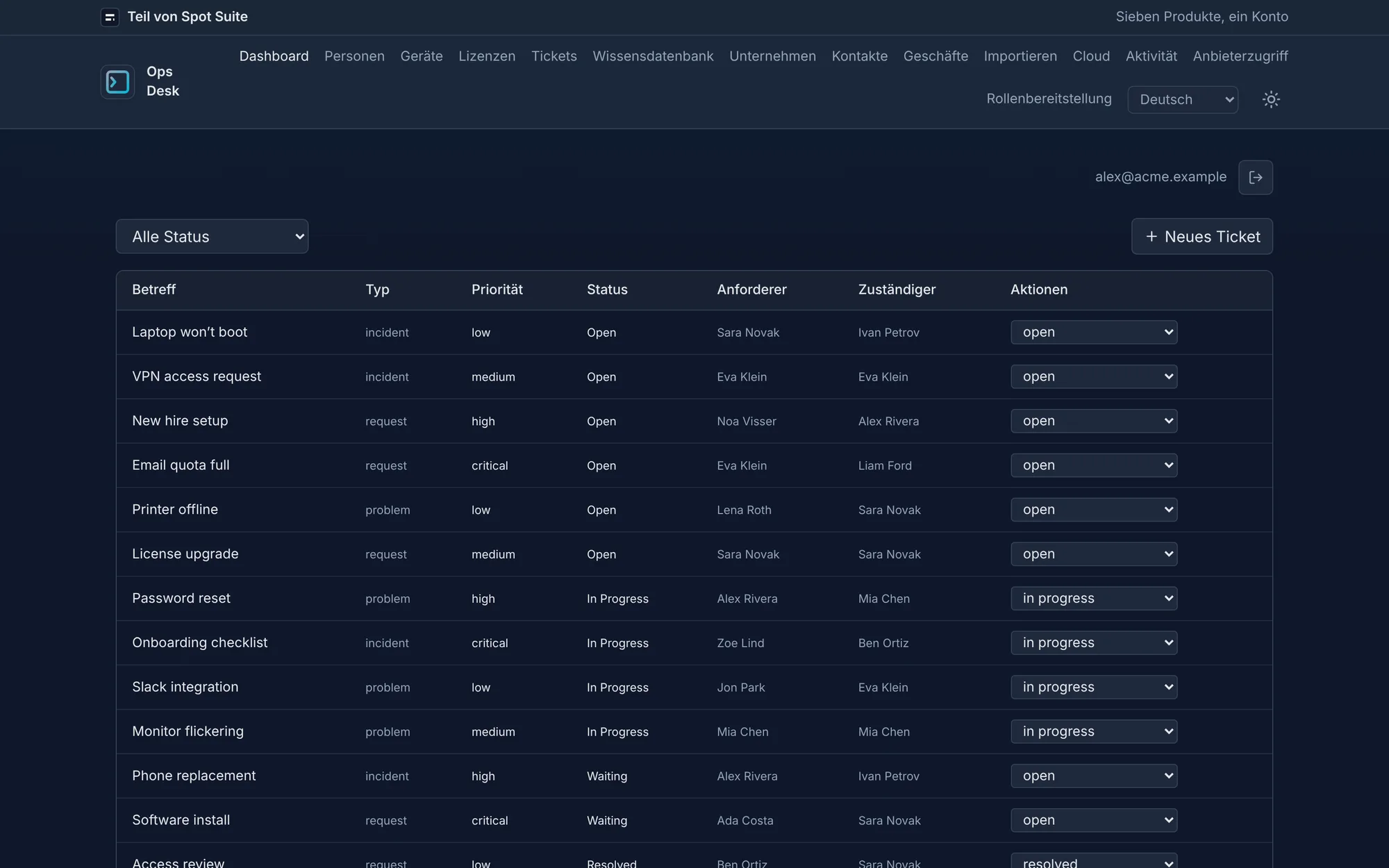Click plus icon in Neues Ticket button
The width and height of the screenshot is (1389, 868).
(x=1151, y=237)
